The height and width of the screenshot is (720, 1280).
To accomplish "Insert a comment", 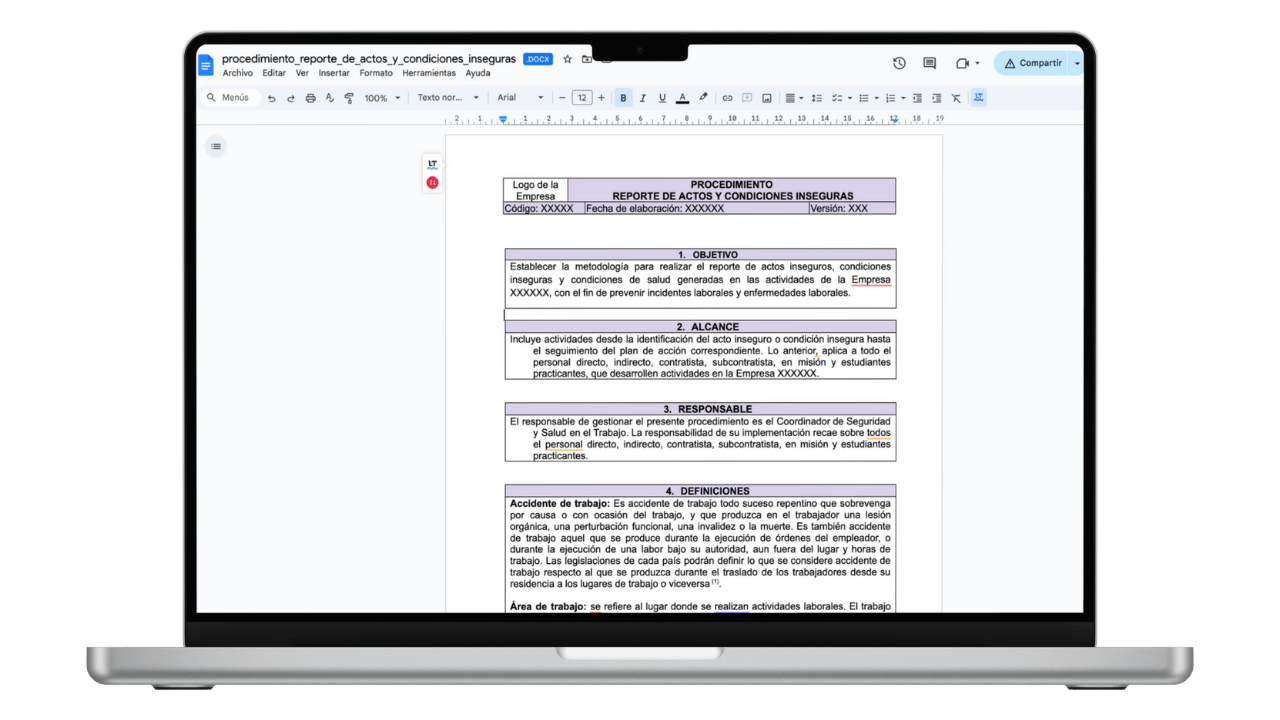I will pos(746,97).
